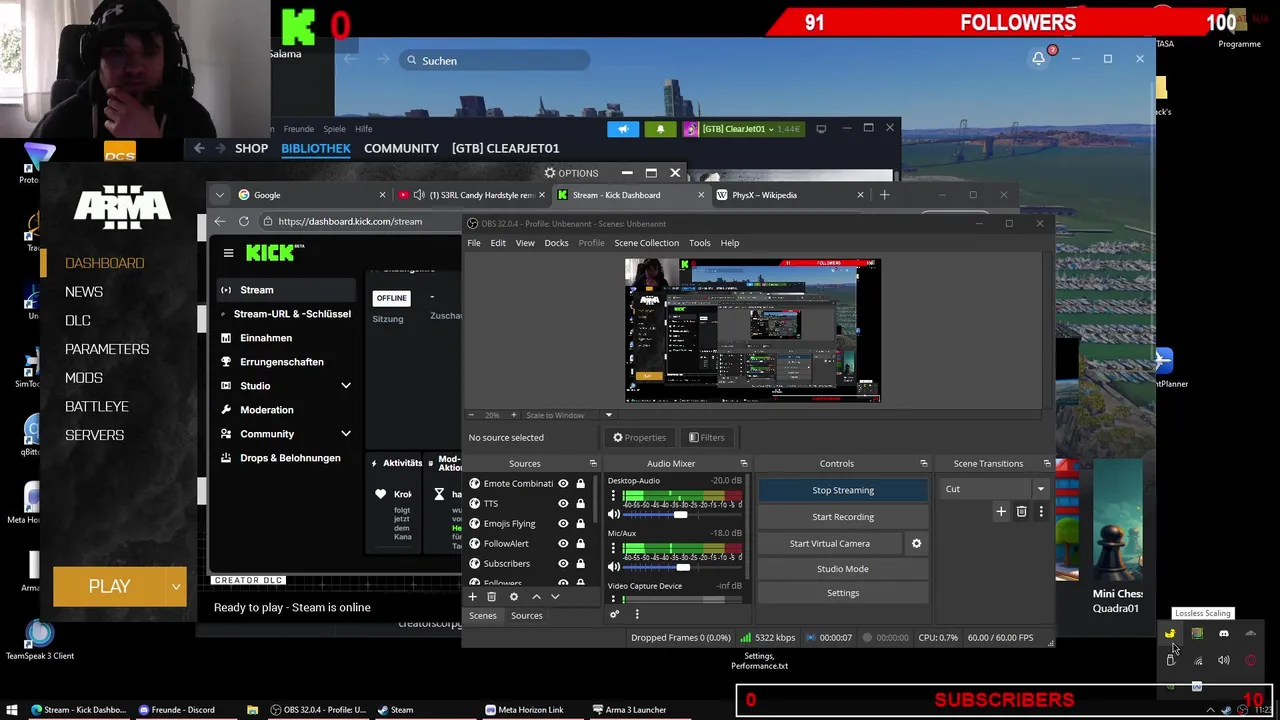Viewport: 1280px width, 720px height.
Task: Reload the Kick dashboard page
Action: click(x=244, y=221)
